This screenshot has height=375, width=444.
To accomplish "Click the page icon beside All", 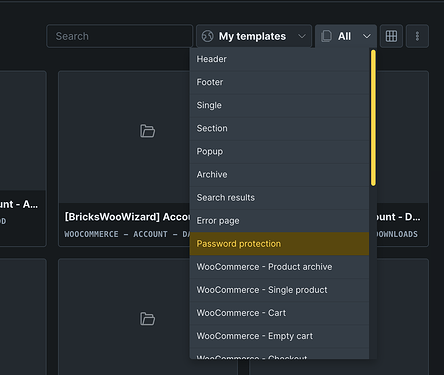I will 326,36.
